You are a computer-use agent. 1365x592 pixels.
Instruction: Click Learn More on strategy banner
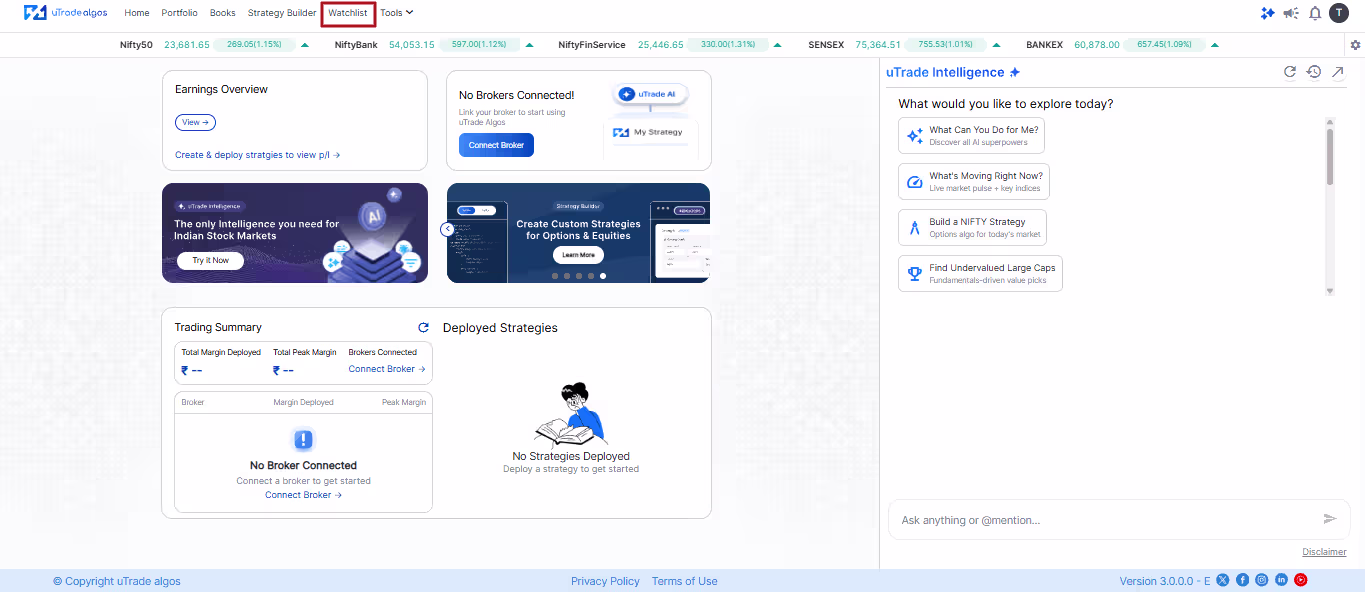coord(578,255)
